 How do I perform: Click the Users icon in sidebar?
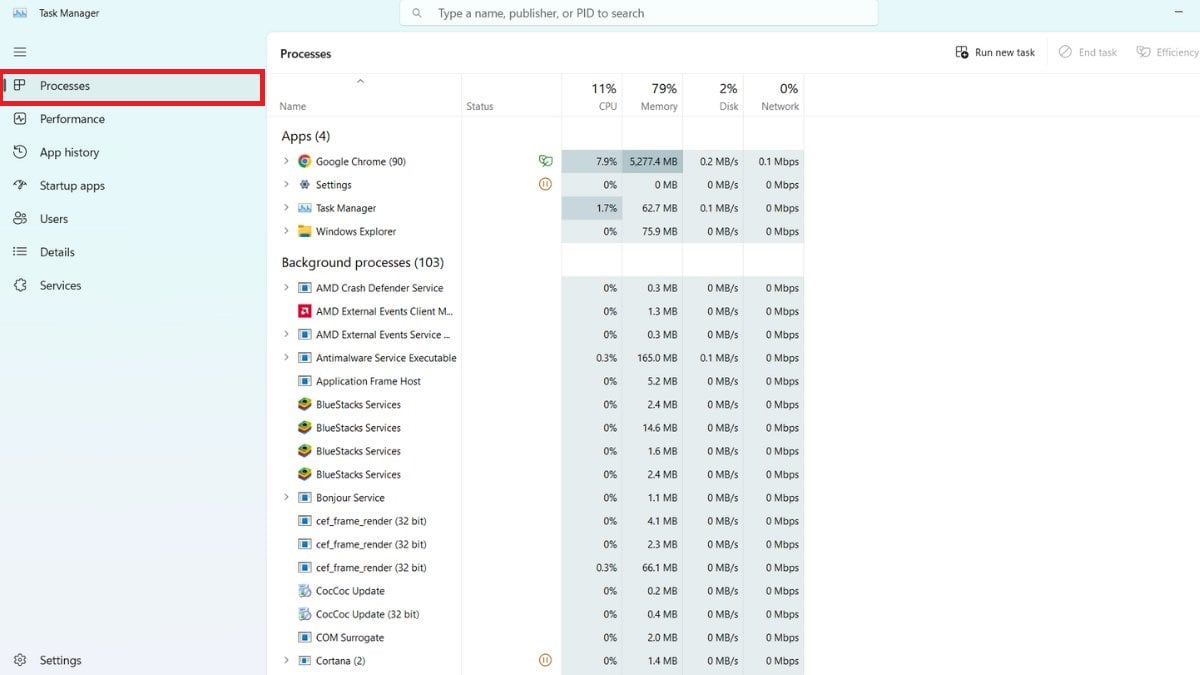(20, 218)
